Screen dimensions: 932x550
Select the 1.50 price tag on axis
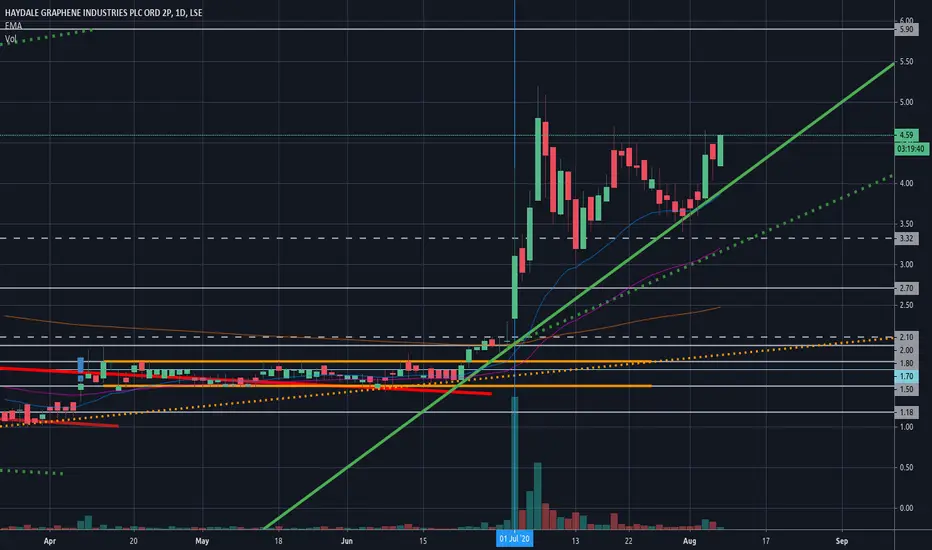click(x=906, y=389)
